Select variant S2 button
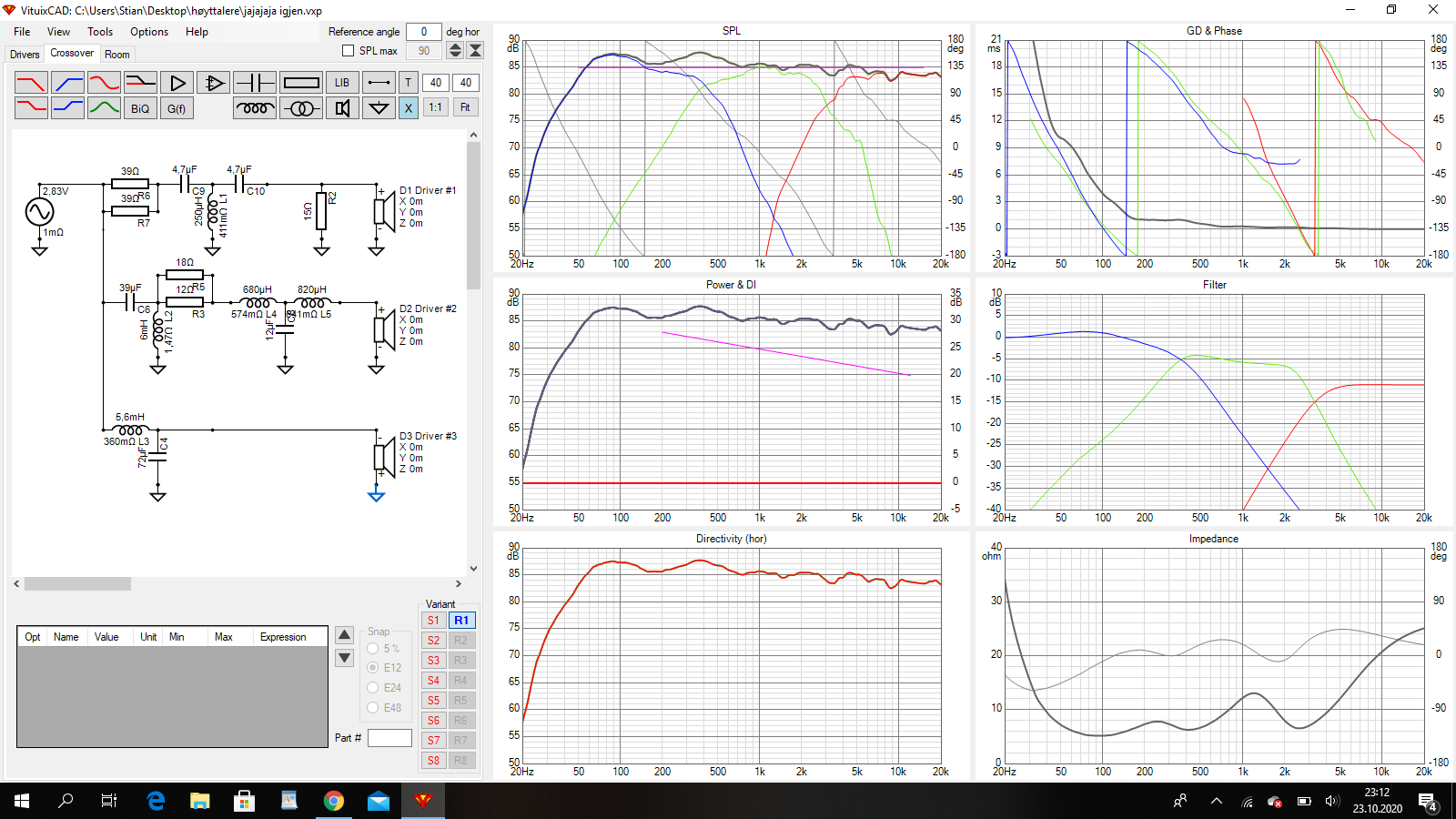 (x=433, y=641)
